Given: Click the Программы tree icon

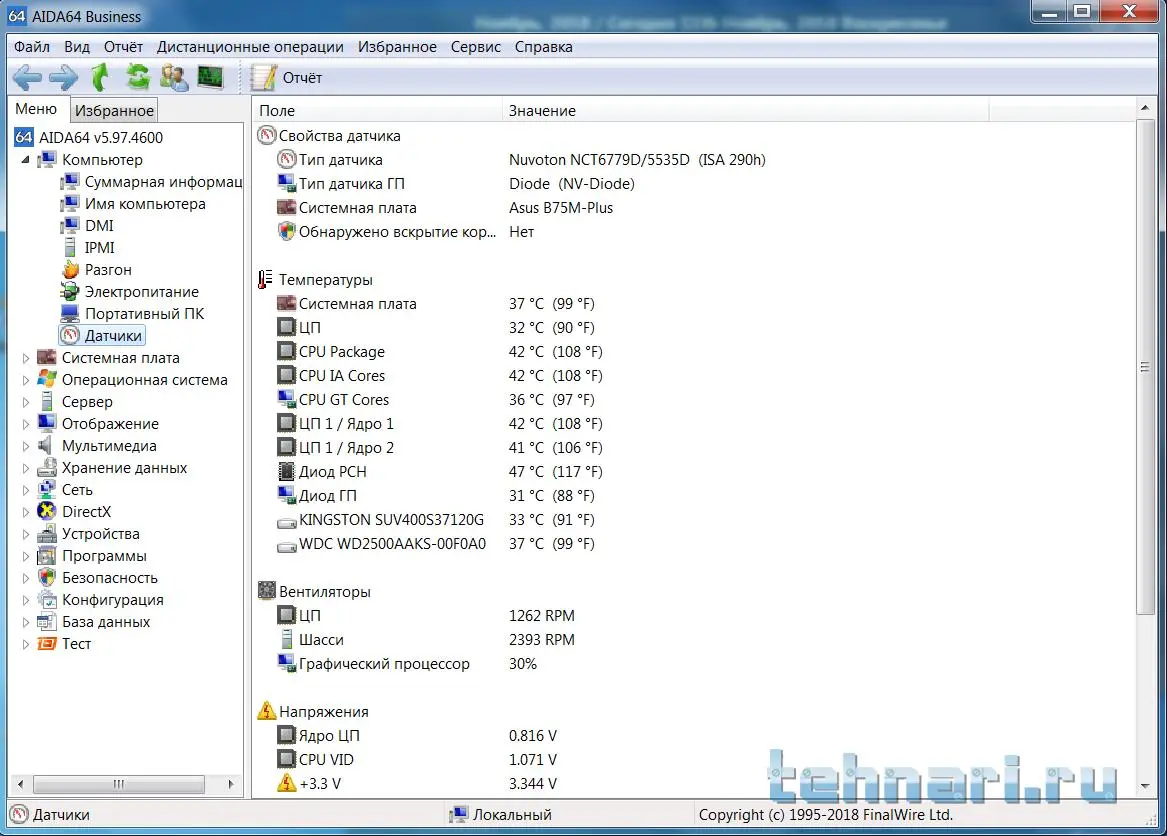Looking at the screenshot, I should click(x=47, y=556).
